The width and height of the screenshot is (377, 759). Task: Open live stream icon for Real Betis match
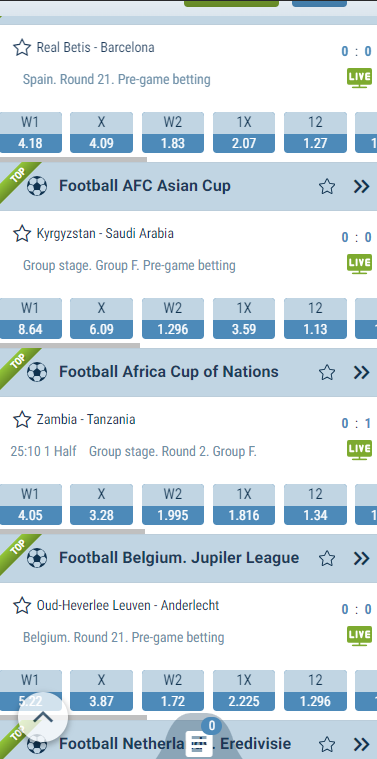[360, 78]
